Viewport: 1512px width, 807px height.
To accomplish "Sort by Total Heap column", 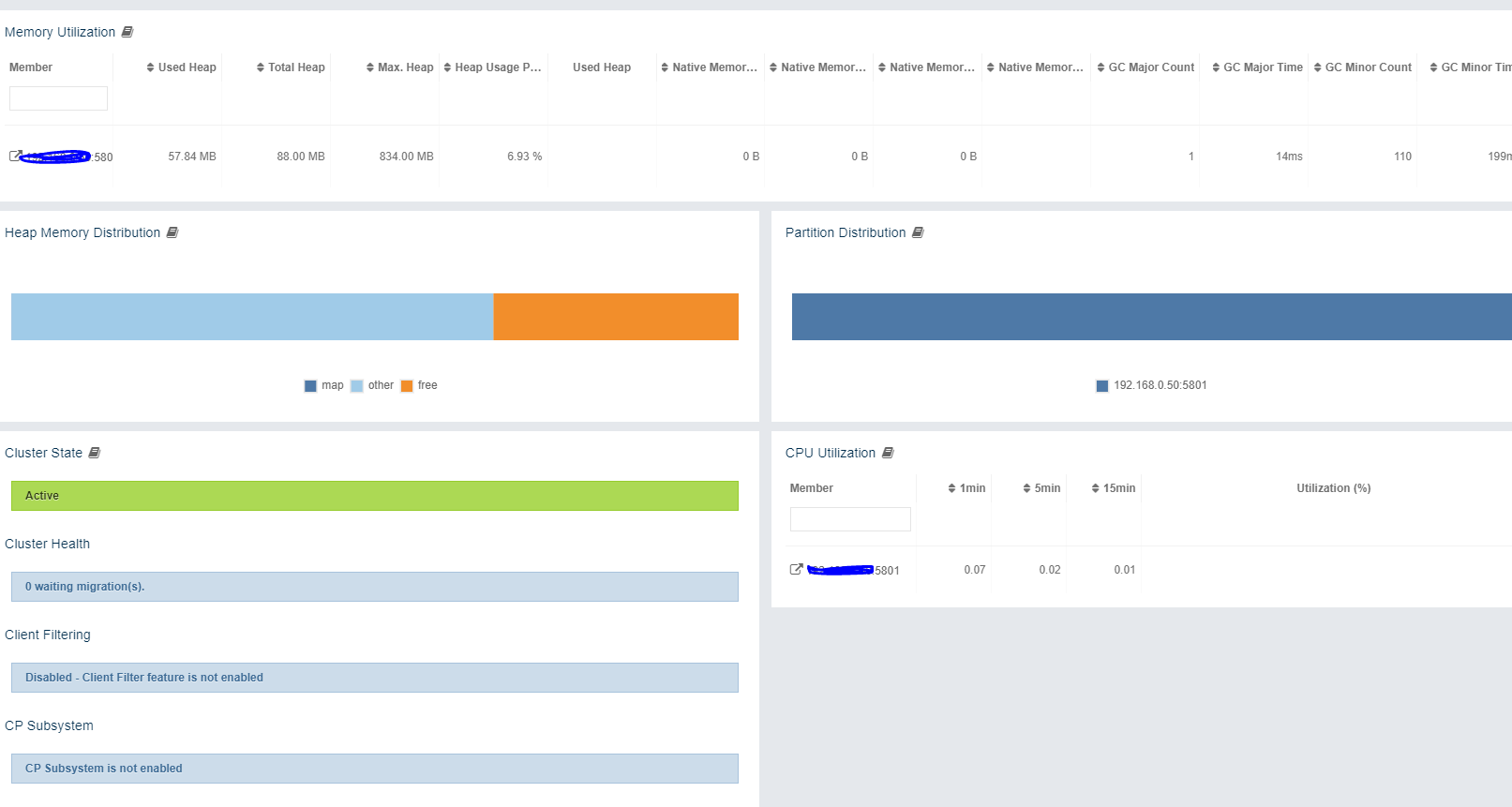I will click(291, 67).
